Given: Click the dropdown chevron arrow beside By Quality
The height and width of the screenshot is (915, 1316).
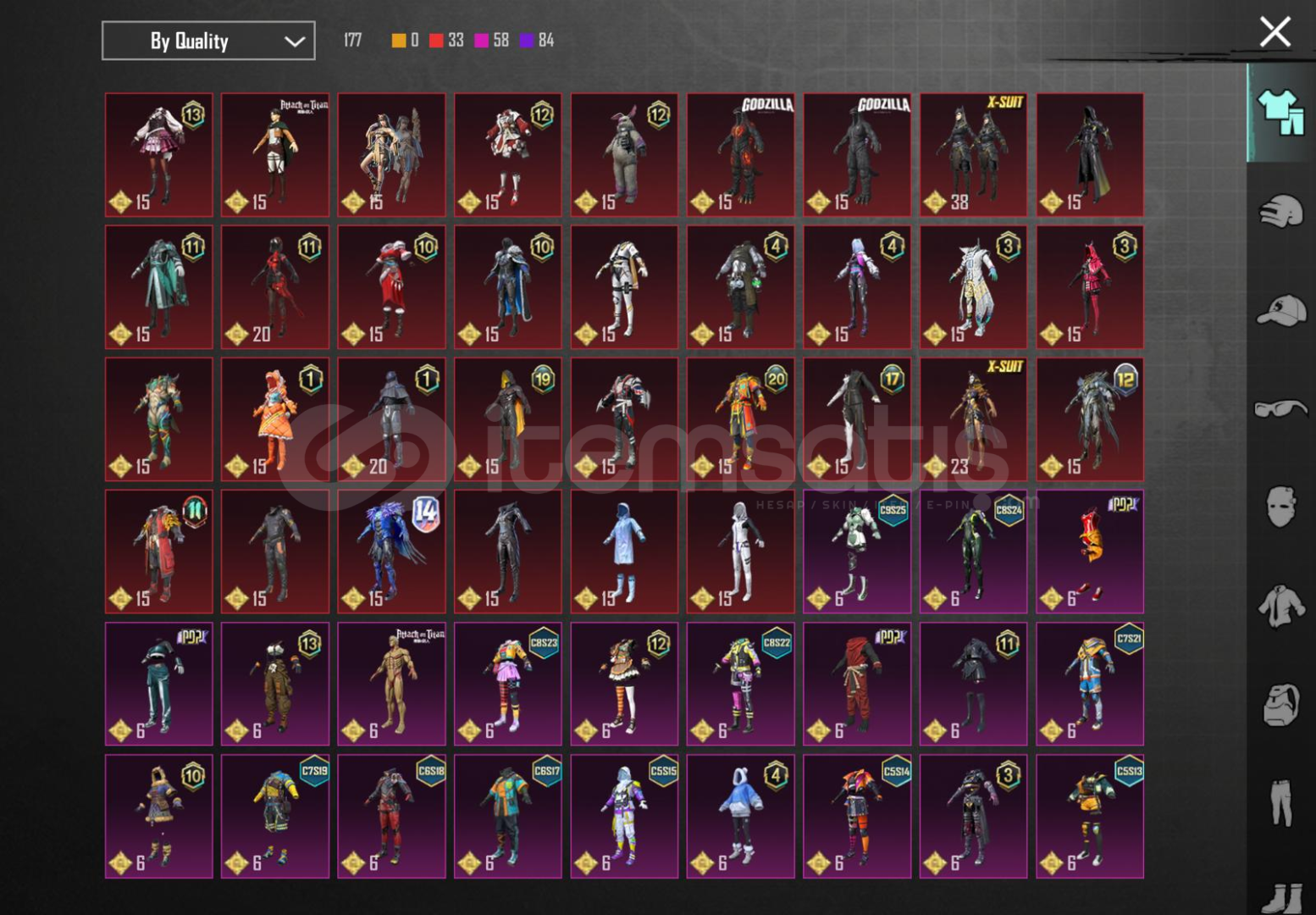Looking at the screenshot, I should (x=294, y=42).
